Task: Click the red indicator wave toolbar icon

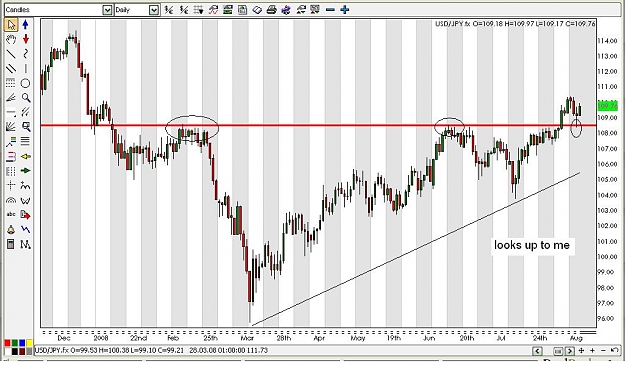Action: point(213,10)
